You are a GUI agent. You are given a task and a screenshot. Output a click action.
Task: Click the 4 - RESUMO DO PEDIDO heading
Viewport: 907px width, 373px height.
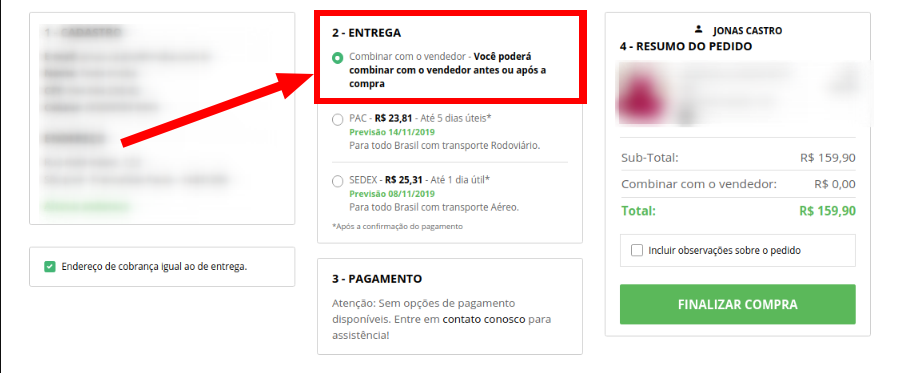pyautogui.click(x=685, y=46)
